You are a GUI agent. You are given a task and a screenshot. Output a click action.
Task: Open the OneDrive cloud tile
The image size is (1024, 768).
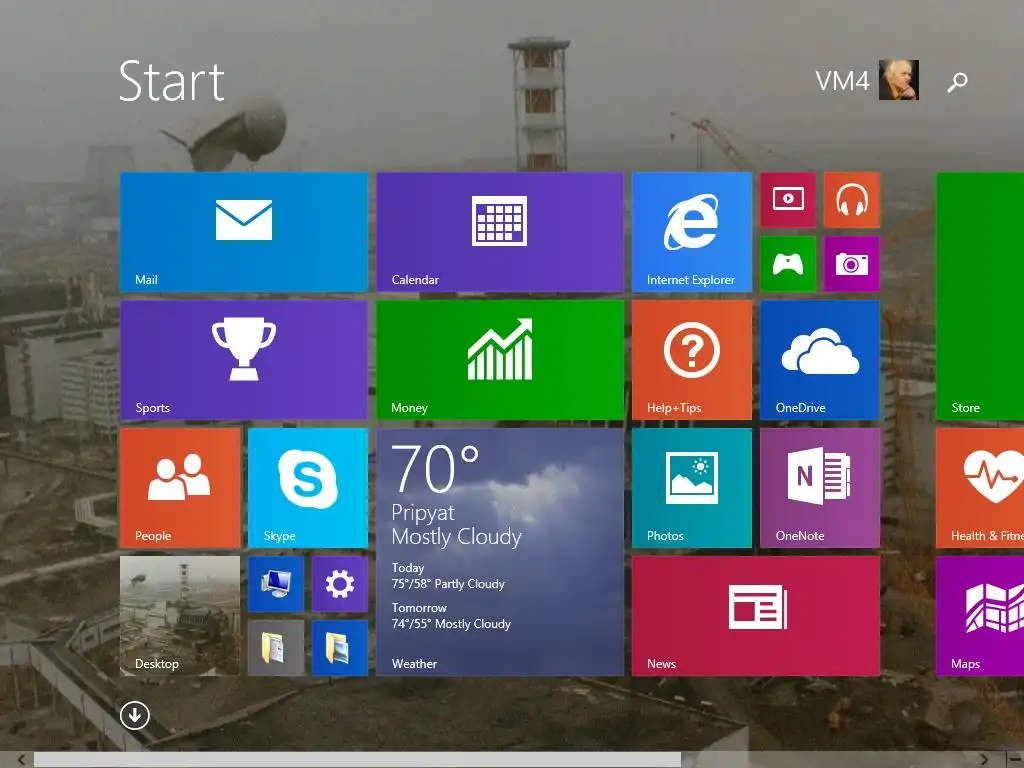[x=820, y=360]
